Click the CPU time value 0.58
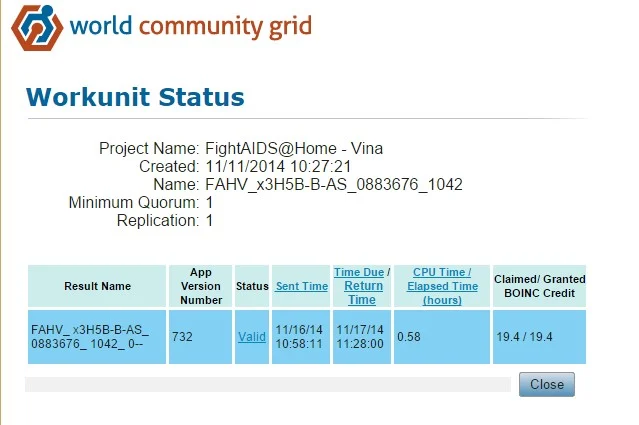The height and width of the screenshot is (425, 639). [x=409, y=337]
